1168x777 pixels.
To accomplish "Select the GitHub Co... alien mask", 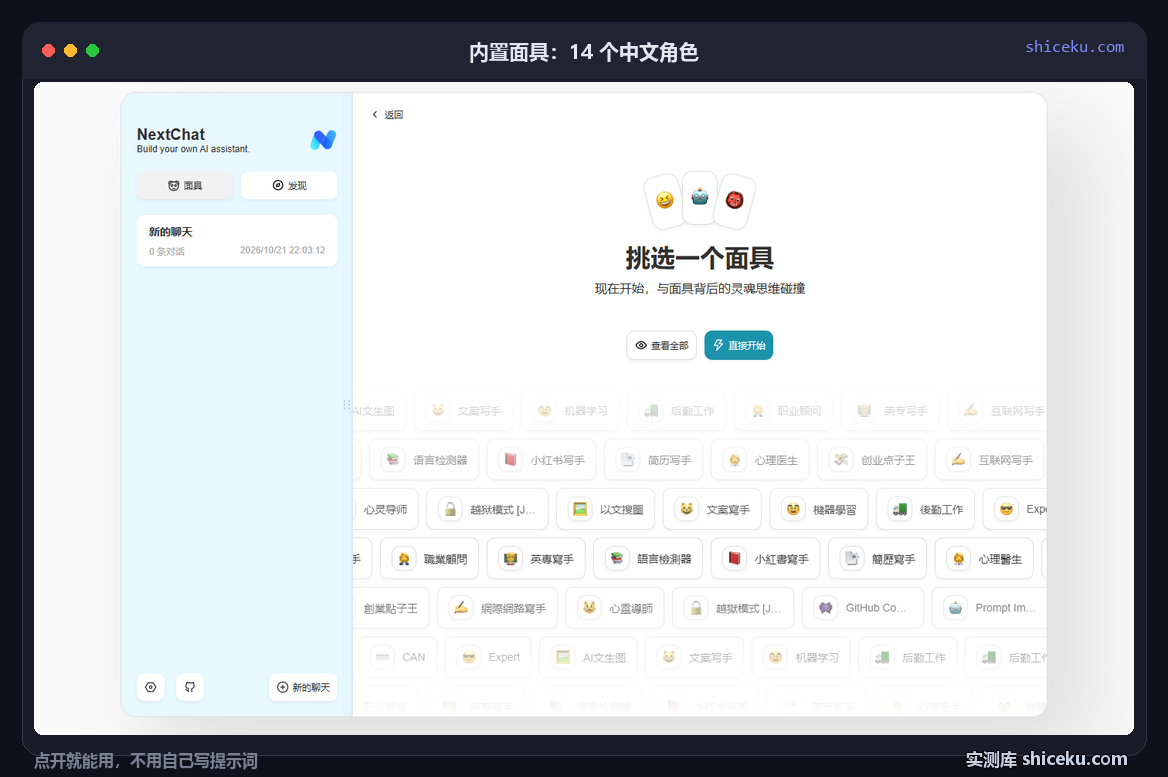I will tap(863, 608).
